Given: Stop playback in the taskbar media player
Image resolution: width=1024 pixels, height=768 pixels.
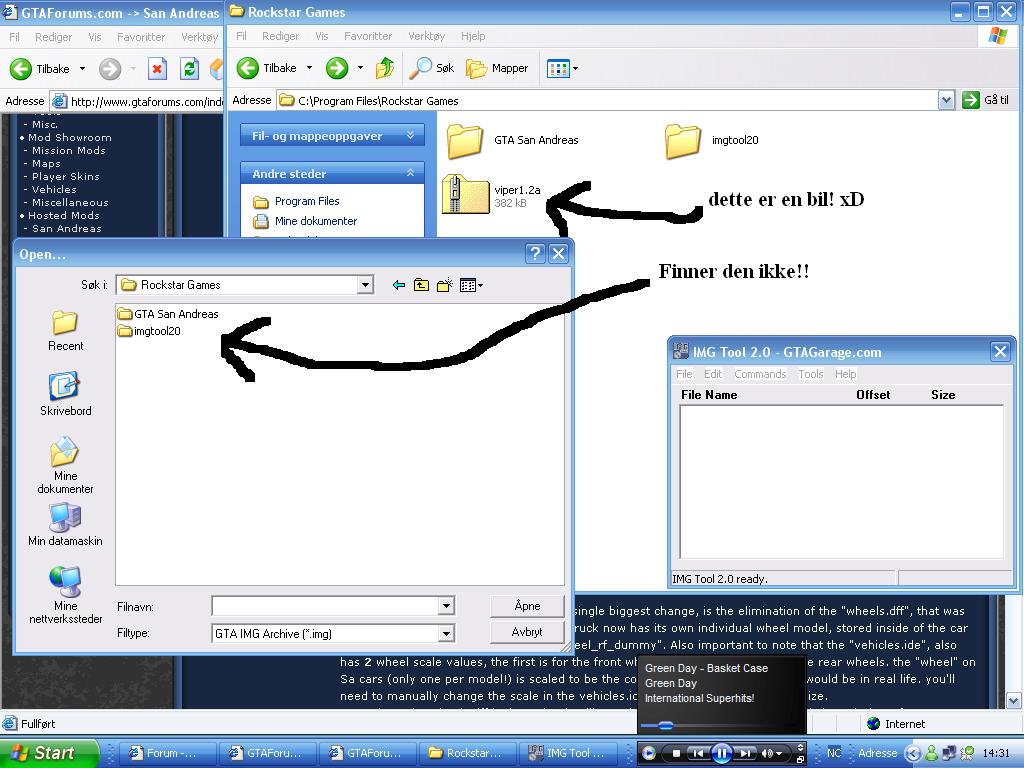Looking at the screenshot, I should (676, 754).
